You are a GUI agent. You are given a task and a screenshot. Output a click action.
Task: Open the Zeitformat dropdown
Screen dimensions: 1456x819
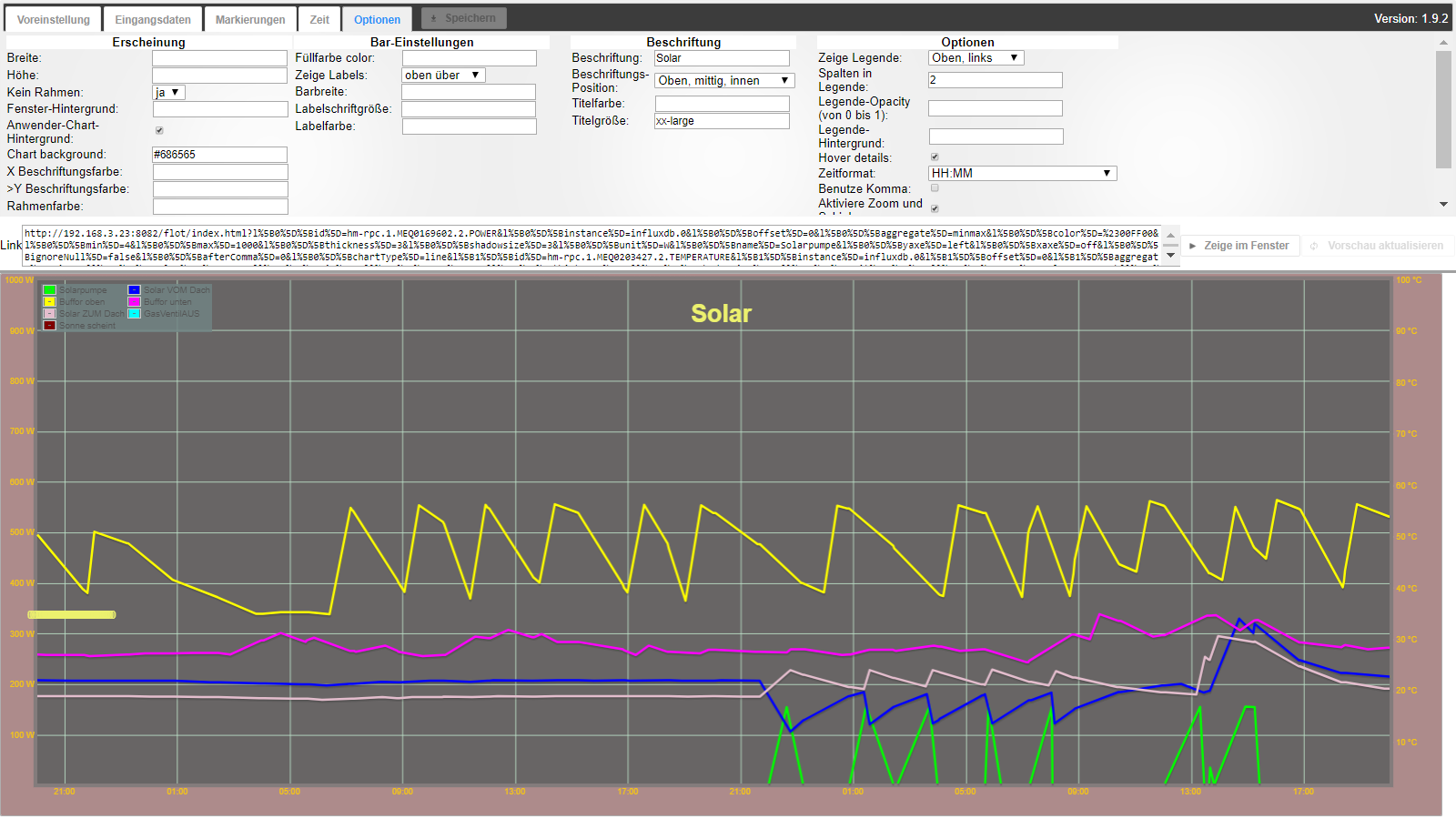[1022, 173]
